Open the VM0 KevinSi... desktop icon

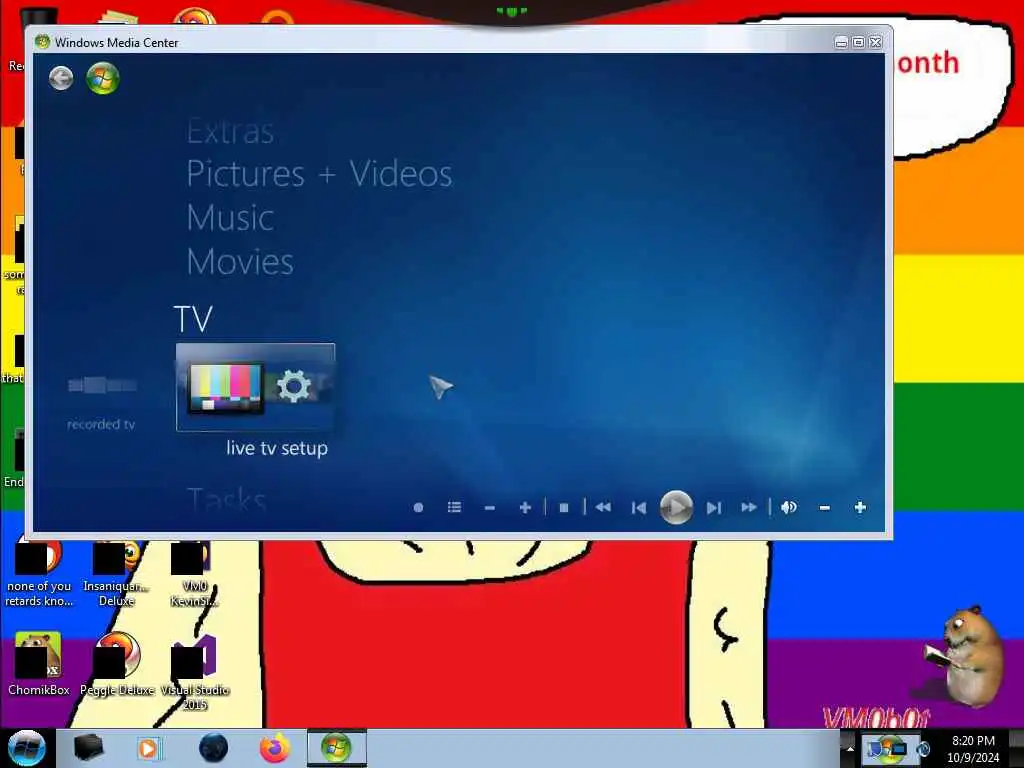(x=195, y=573)
